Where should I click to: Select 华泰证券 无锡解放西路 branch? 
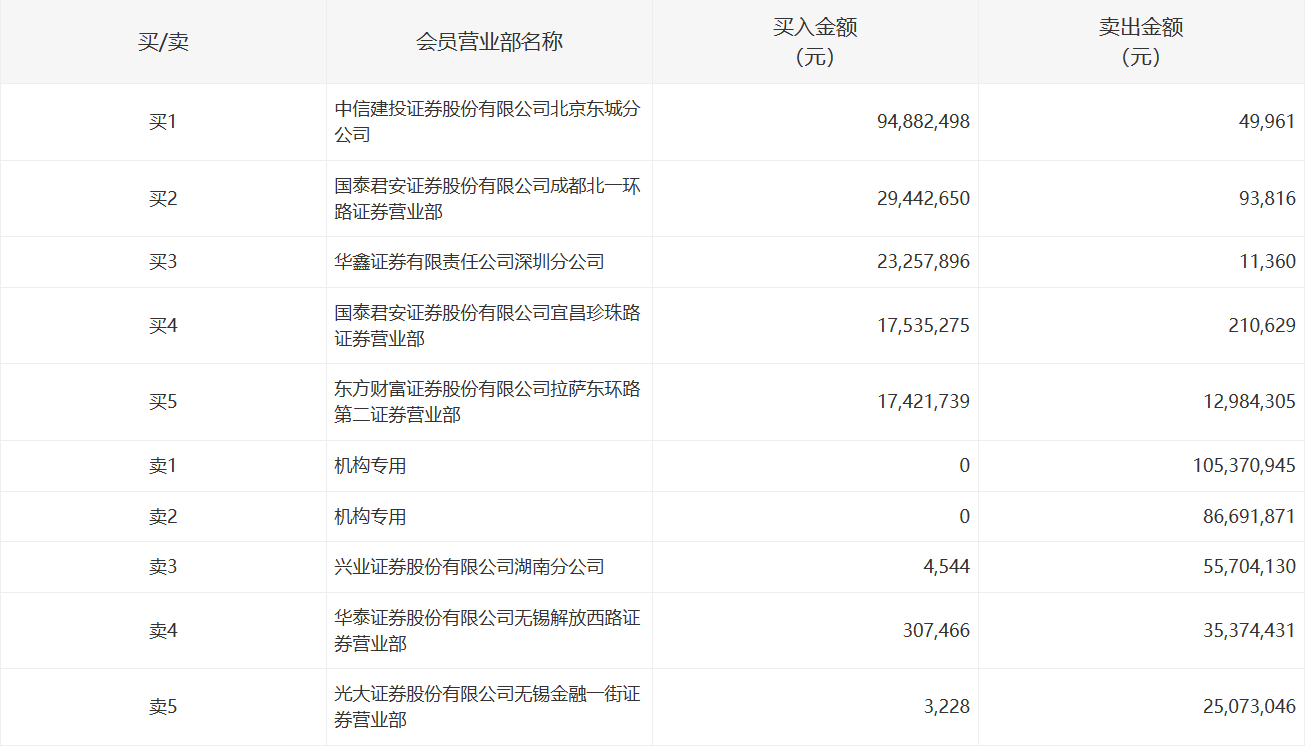pos(486,631)
